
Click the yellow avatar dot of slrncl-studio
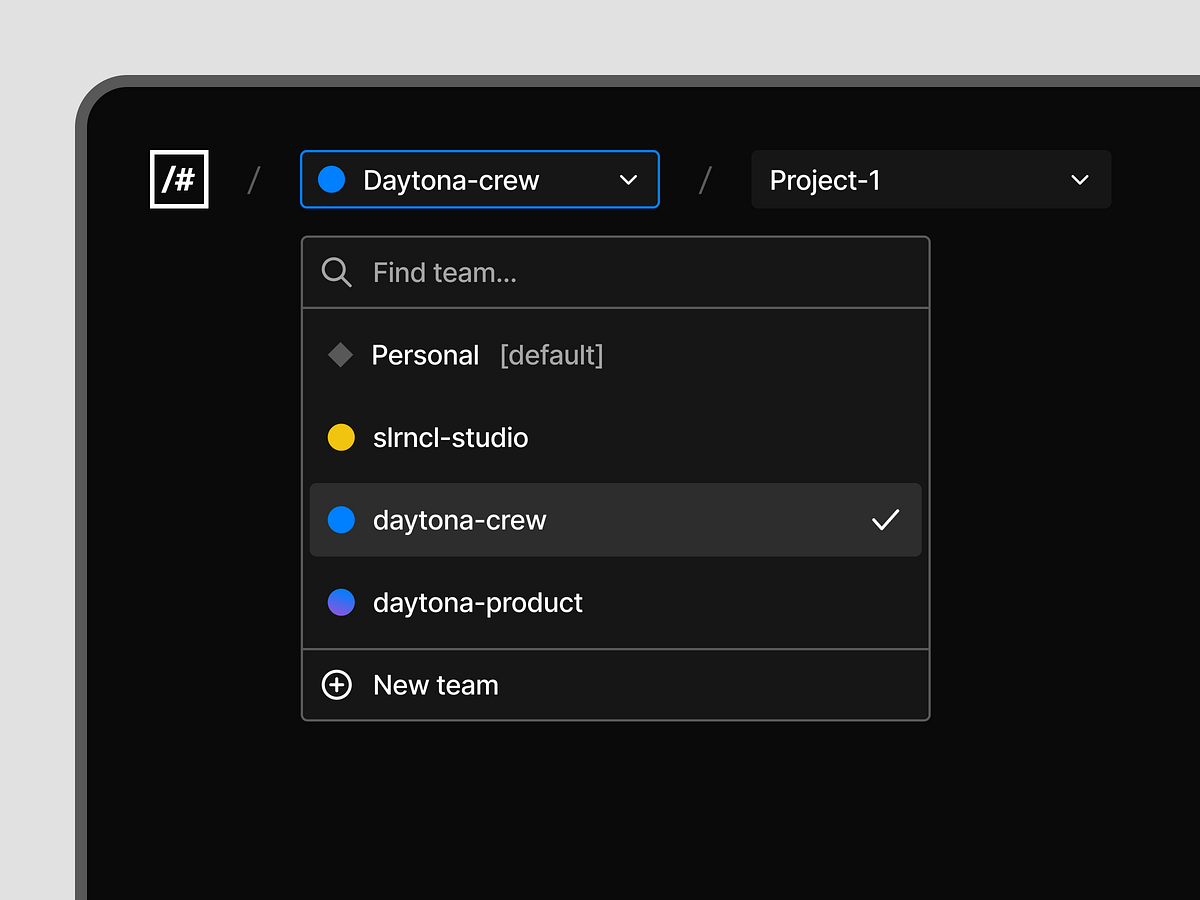(x=341, y=437)
